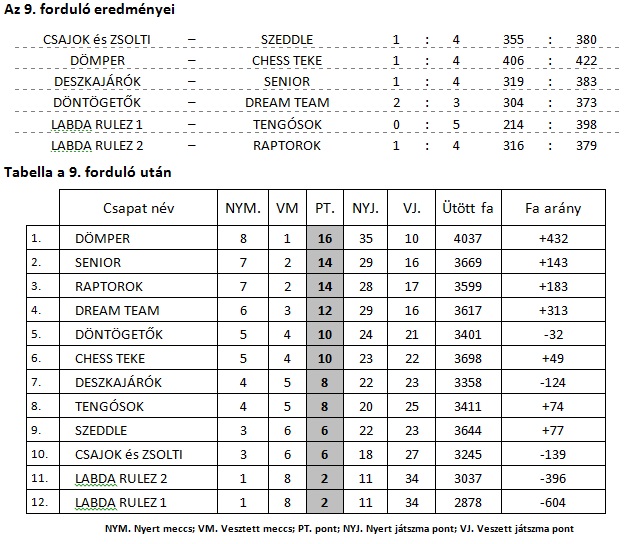Select the 'Fa arány' column header

(x=553, y=209)
